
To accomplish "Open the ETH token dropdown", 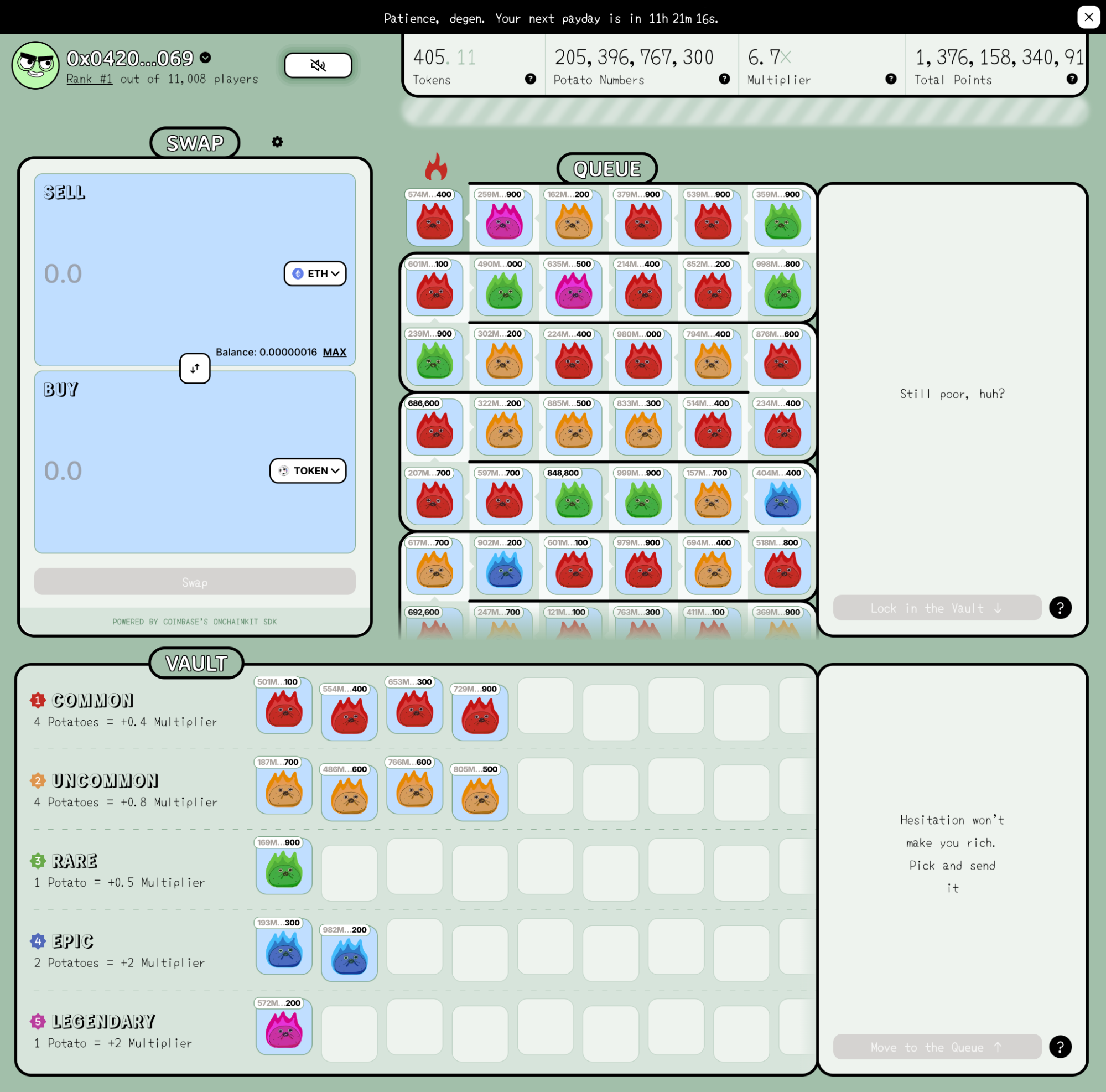I will (315, 274).
